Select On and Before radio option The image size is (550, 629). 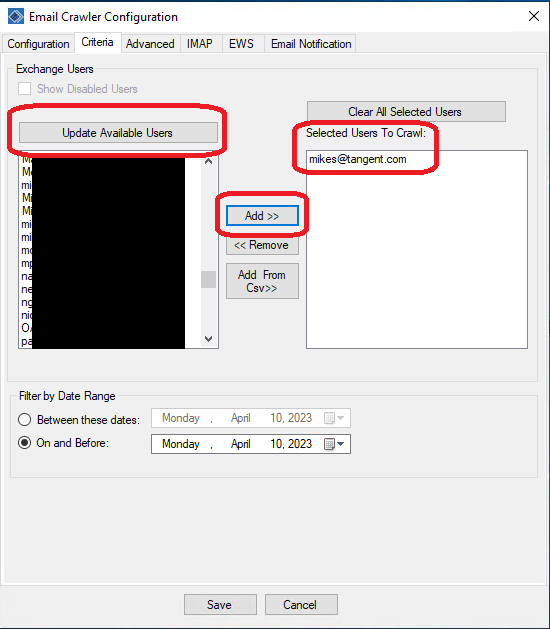24,443
